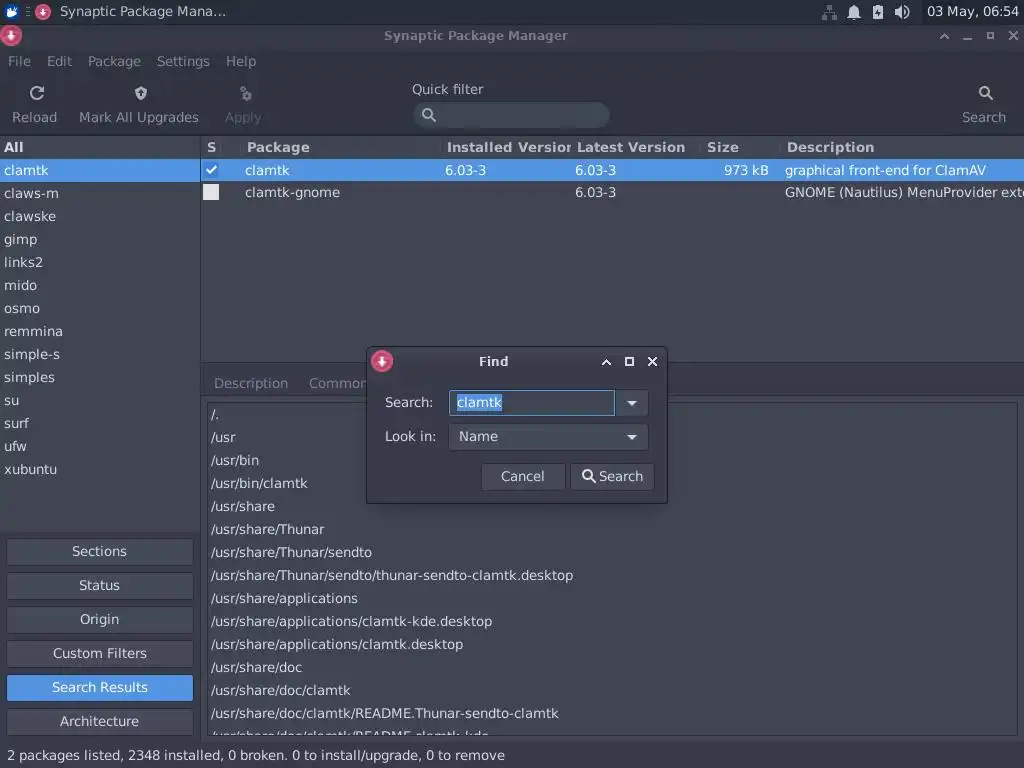Click Search button in Find dialog
The width and height of the screenshot is (1024, 768).
tap(612, 477)
